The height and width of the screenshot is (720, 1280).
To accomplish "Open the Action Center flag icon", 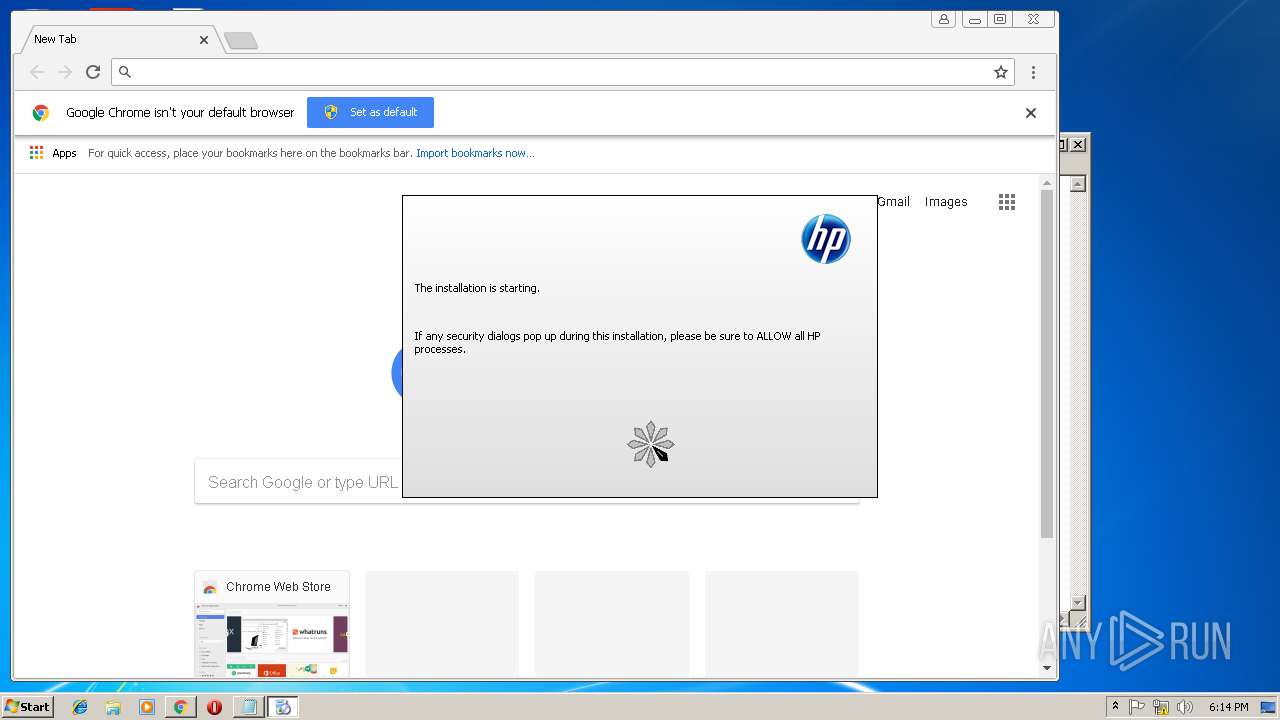I will point(1137,707).
